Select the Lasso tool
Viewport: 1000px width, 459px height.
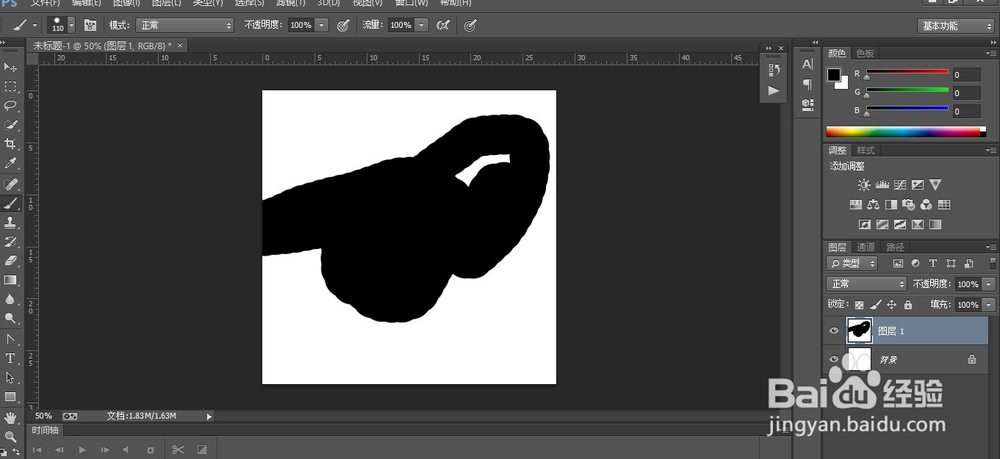10,105
